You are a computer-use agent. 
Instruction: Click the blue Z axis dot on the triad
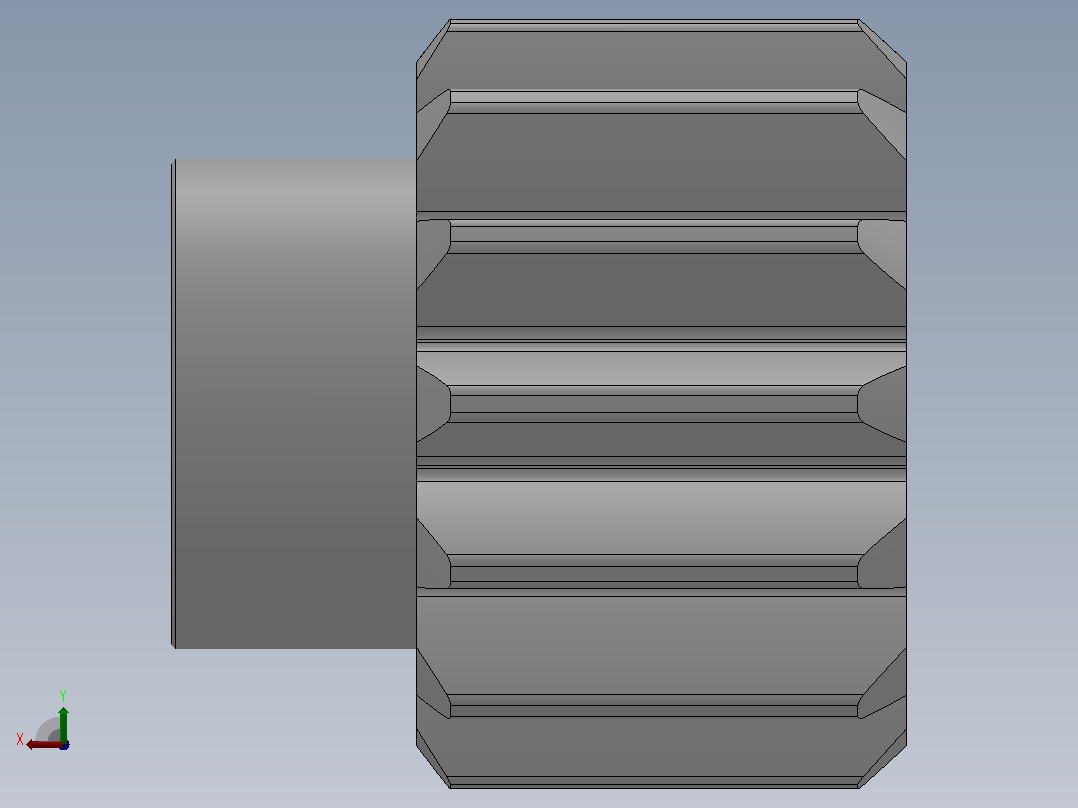65,745
